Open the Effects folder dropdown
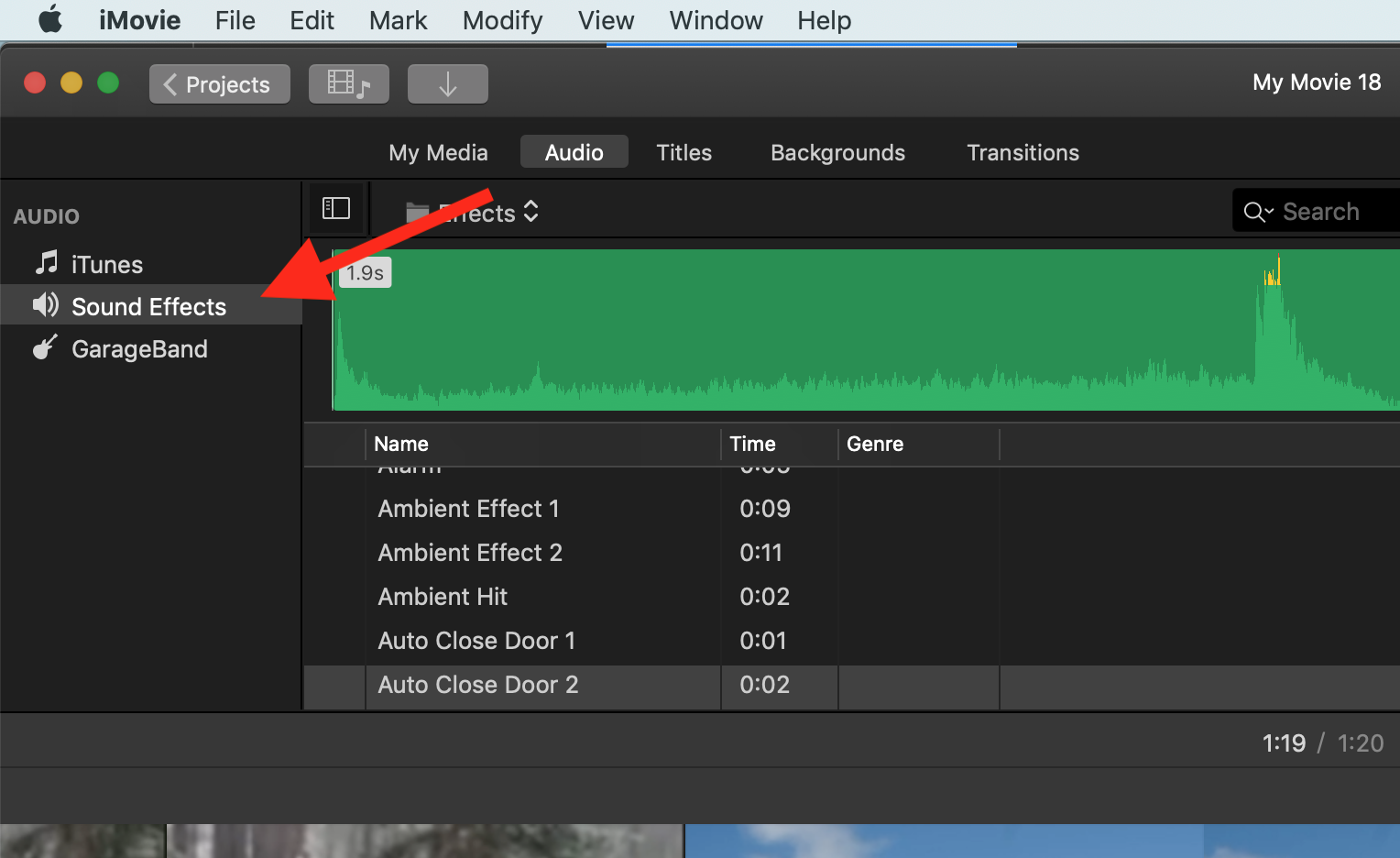 [x=472, y=213]
